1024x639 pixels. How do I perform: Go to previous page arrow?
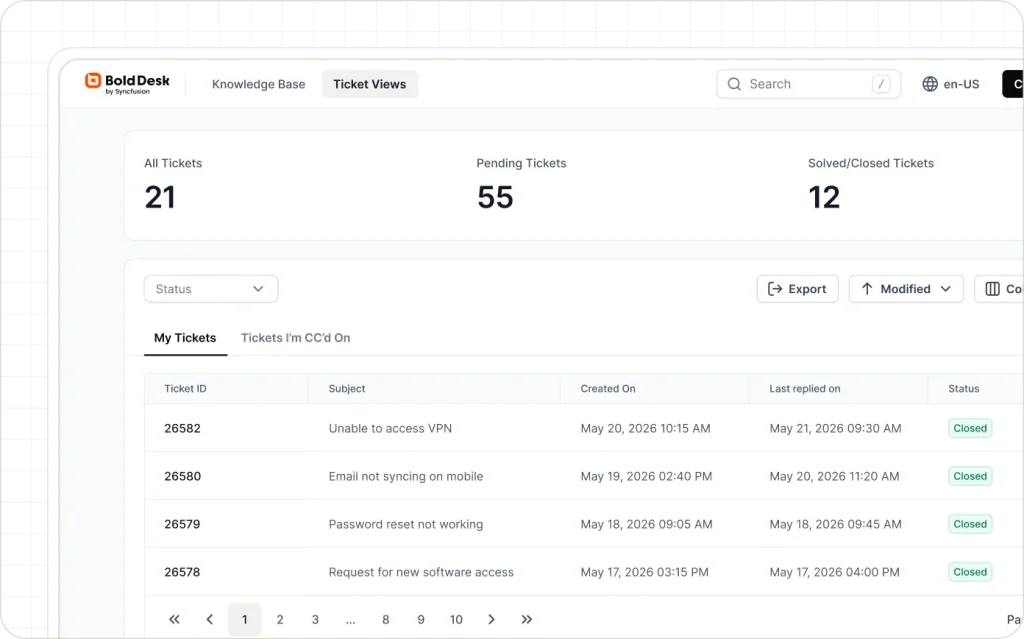(x=210, y=619)
